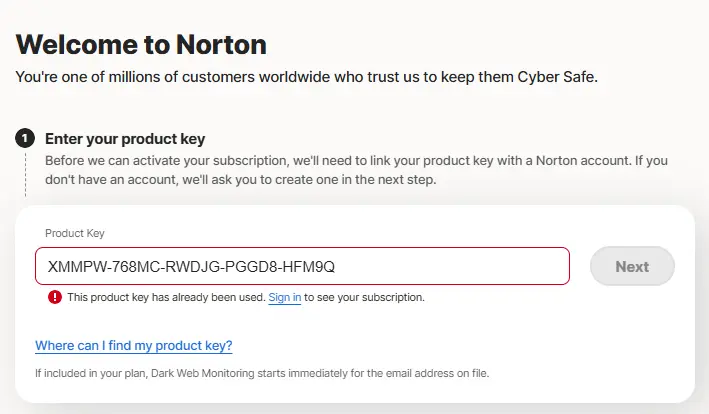Click the 'HFM9Q' segment of the product key

(x=308, y=267)
